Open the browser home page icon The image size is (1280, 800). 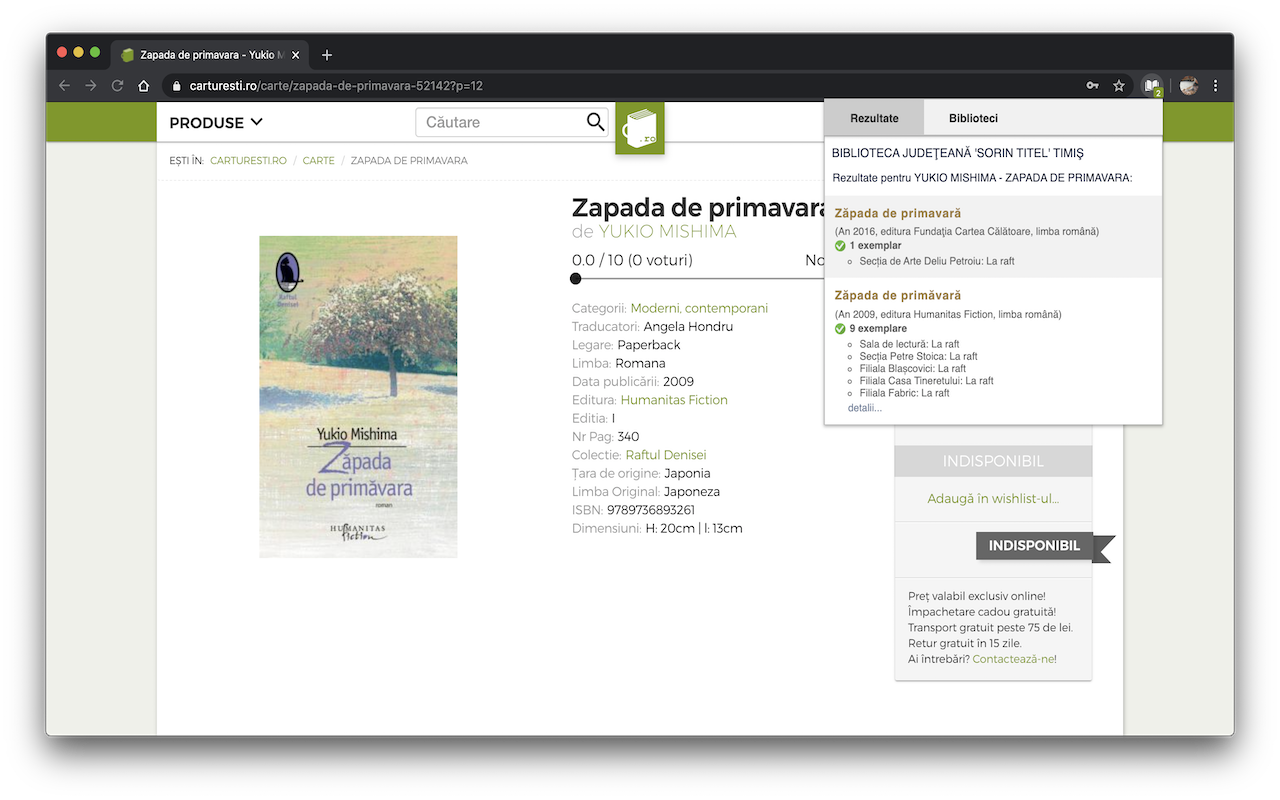144,86
